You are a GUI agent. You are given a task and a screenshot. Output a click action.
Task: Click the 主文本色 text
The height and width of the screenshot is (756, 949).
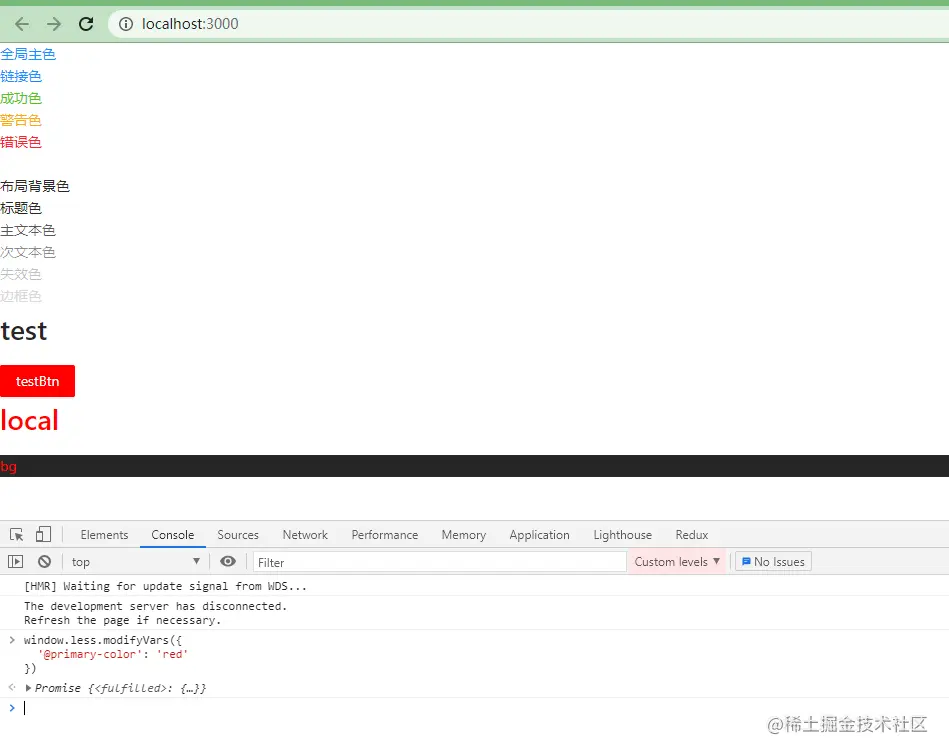[x=28, y=231]
